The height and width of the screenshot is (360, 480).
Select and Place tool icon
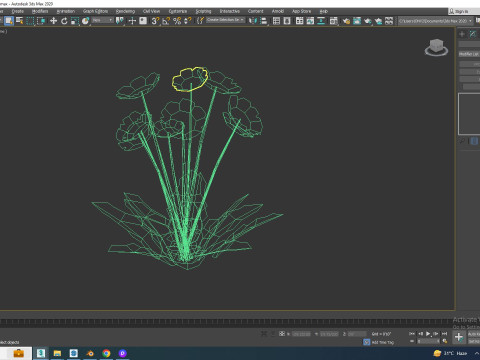(86, 21)
